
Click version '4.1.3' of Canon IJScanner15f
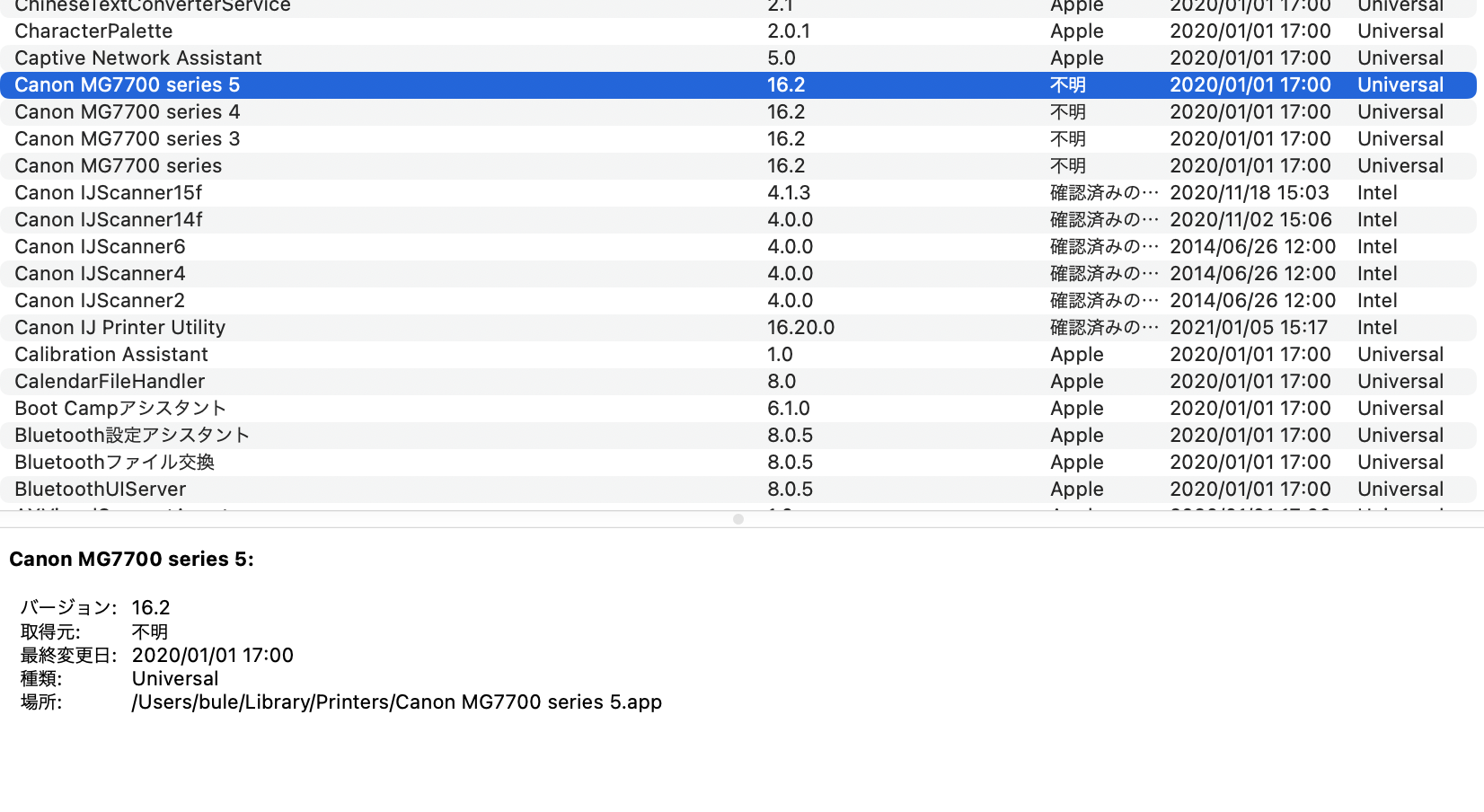pos(789,193)
